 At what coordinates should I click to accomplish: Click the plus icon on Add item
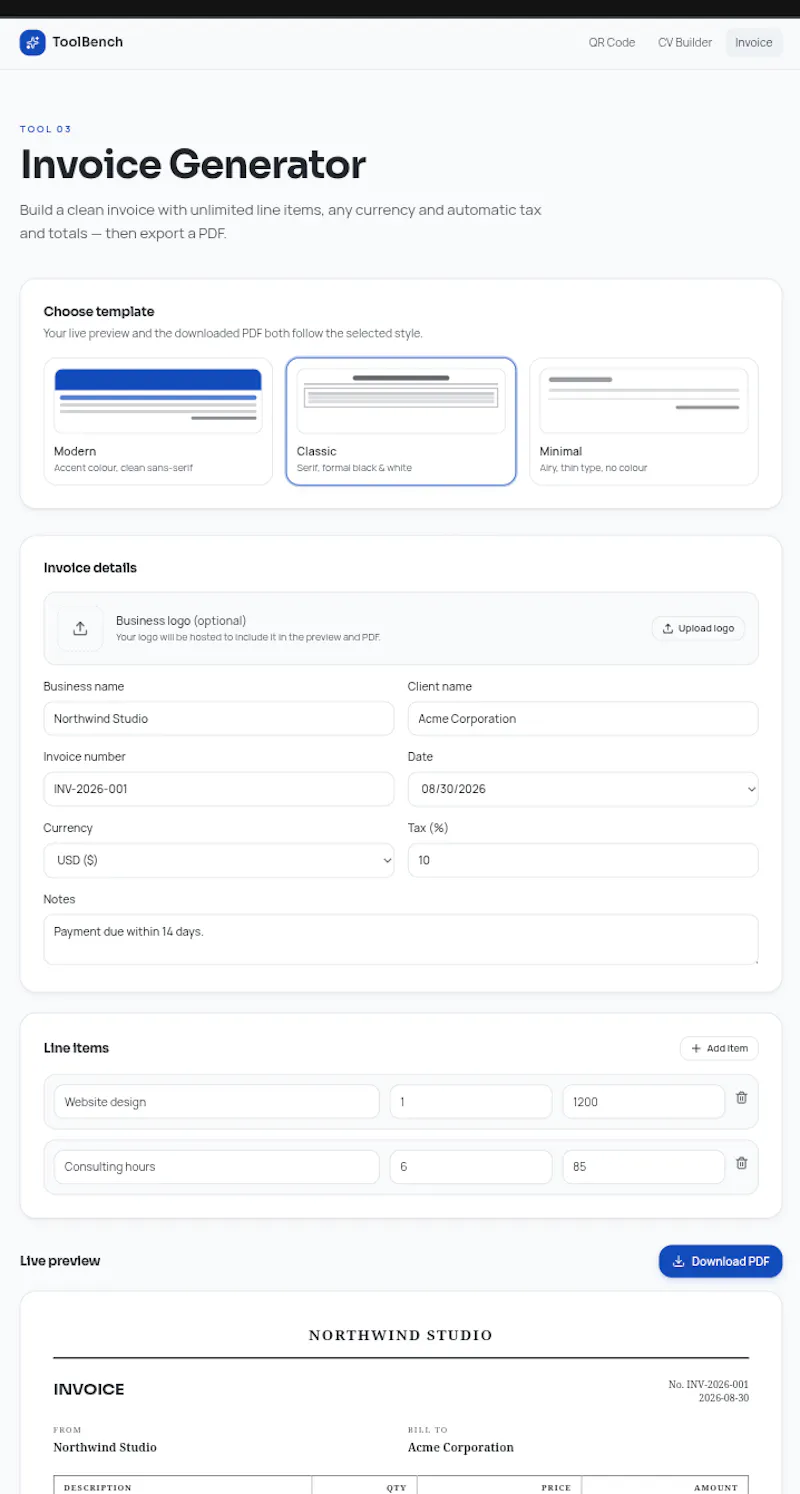(696, 1048)
